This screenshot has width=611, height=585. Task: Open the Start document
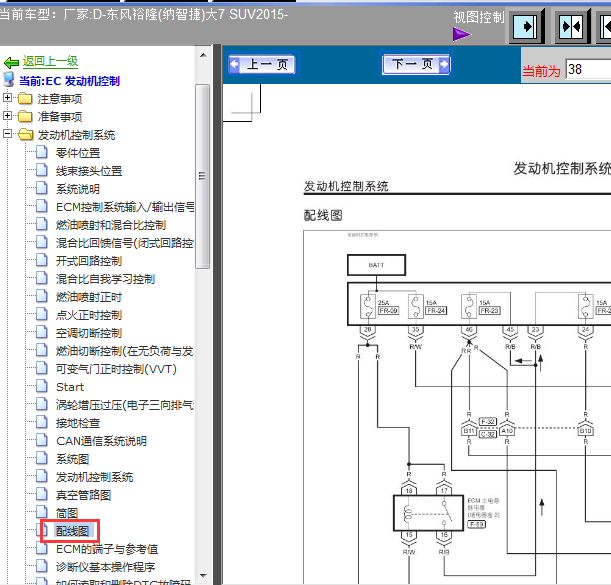coord(70,387)
